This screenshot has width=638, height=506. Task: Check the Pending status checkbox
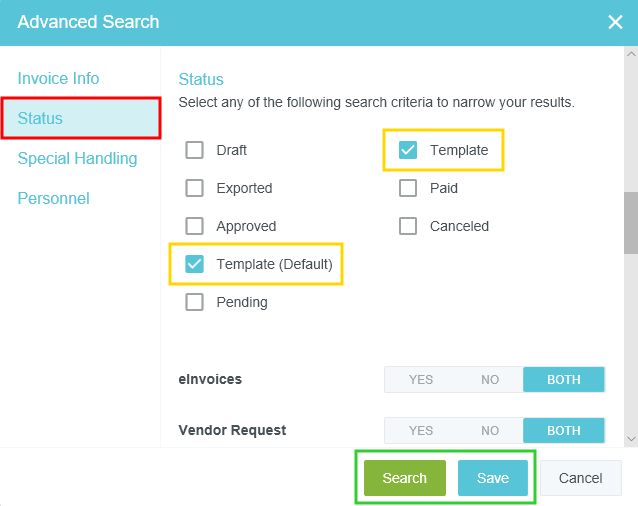194,302
